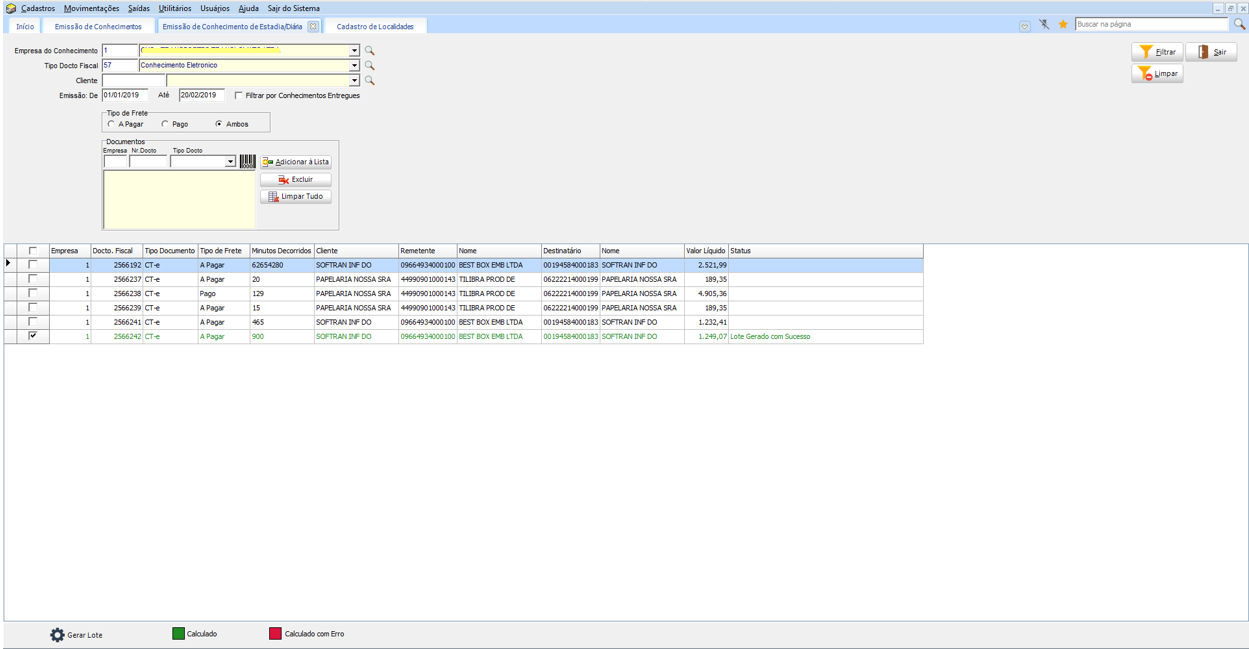Click the pin icon near page search
Screen dimensions: 1249x649
1044,25
